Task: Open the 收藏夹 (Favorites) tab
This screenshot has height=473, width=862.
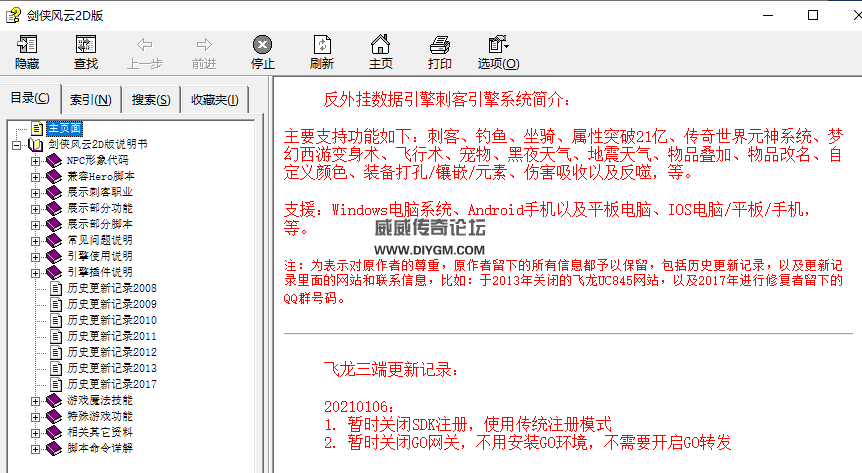Action: (214, 100)
